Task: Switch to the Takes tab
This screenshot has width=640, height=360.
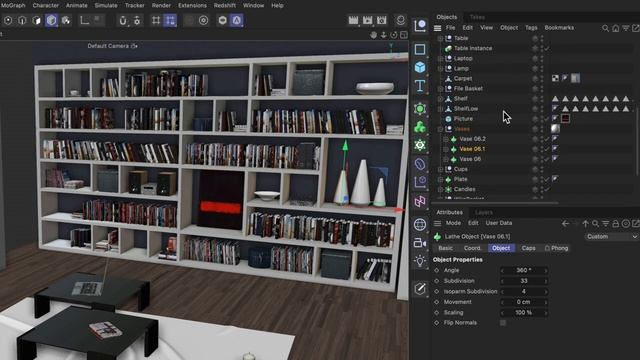Action: coord(477,17)
